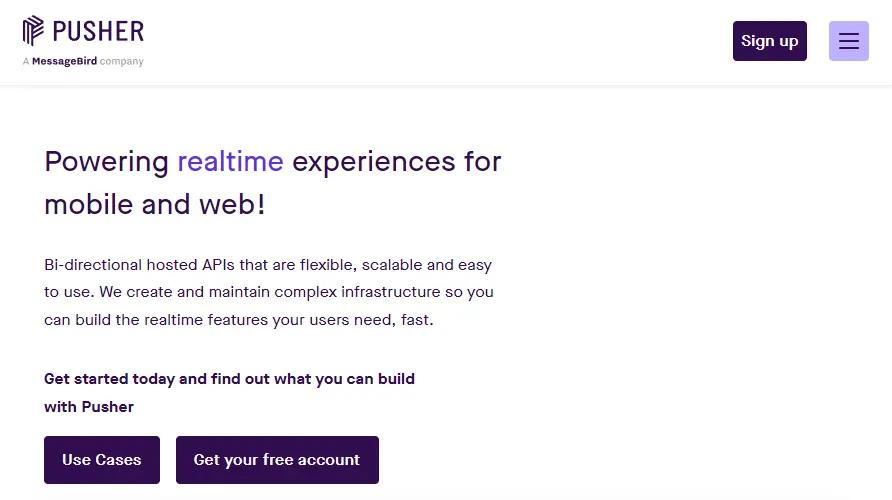
Task: Click the Sign up button
Action: [x=769, y=41]
